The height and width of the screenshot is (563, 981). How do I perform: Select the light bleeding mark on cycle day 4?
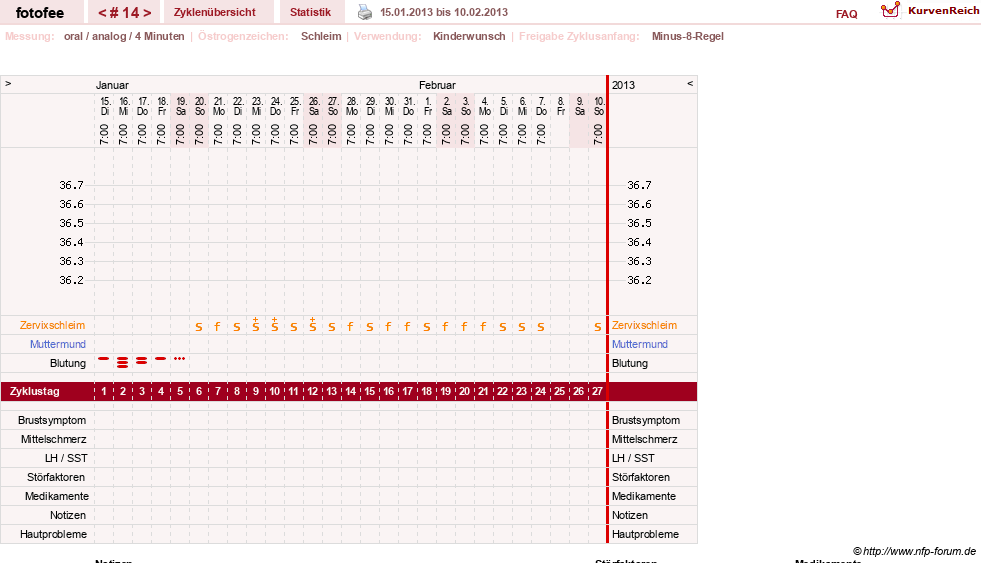click(161, 358)
